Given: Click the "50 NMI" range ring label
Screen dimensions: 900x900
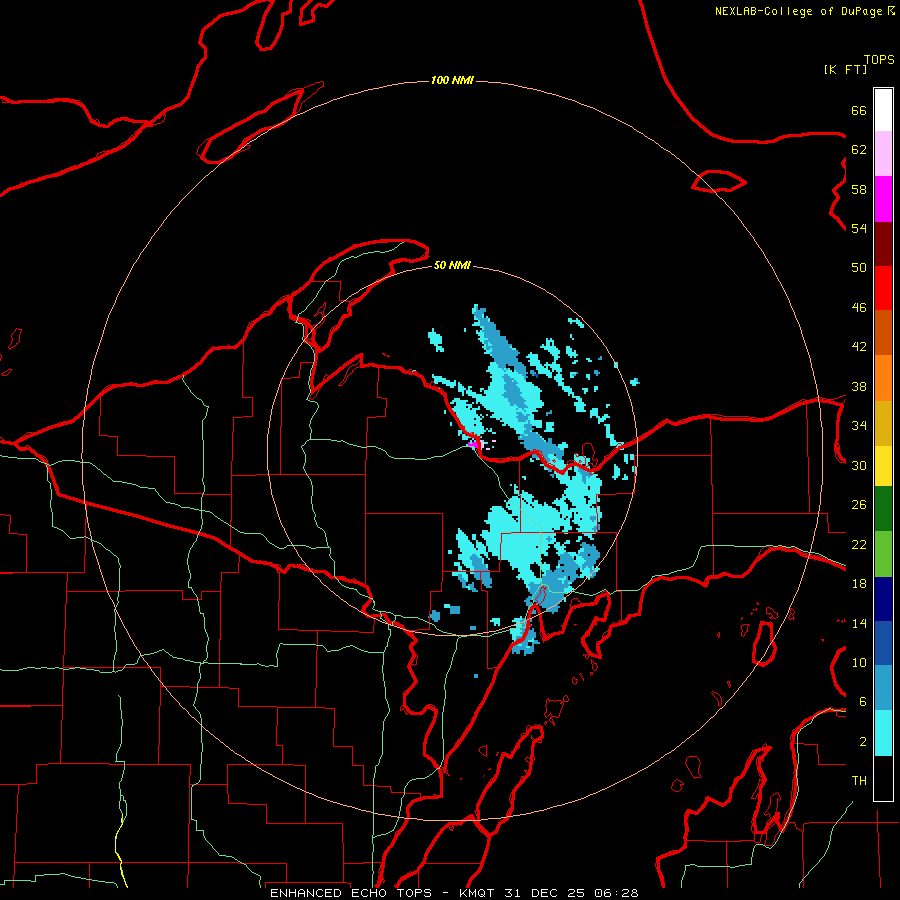Looking at the screenshot, I should coord(452,265).
